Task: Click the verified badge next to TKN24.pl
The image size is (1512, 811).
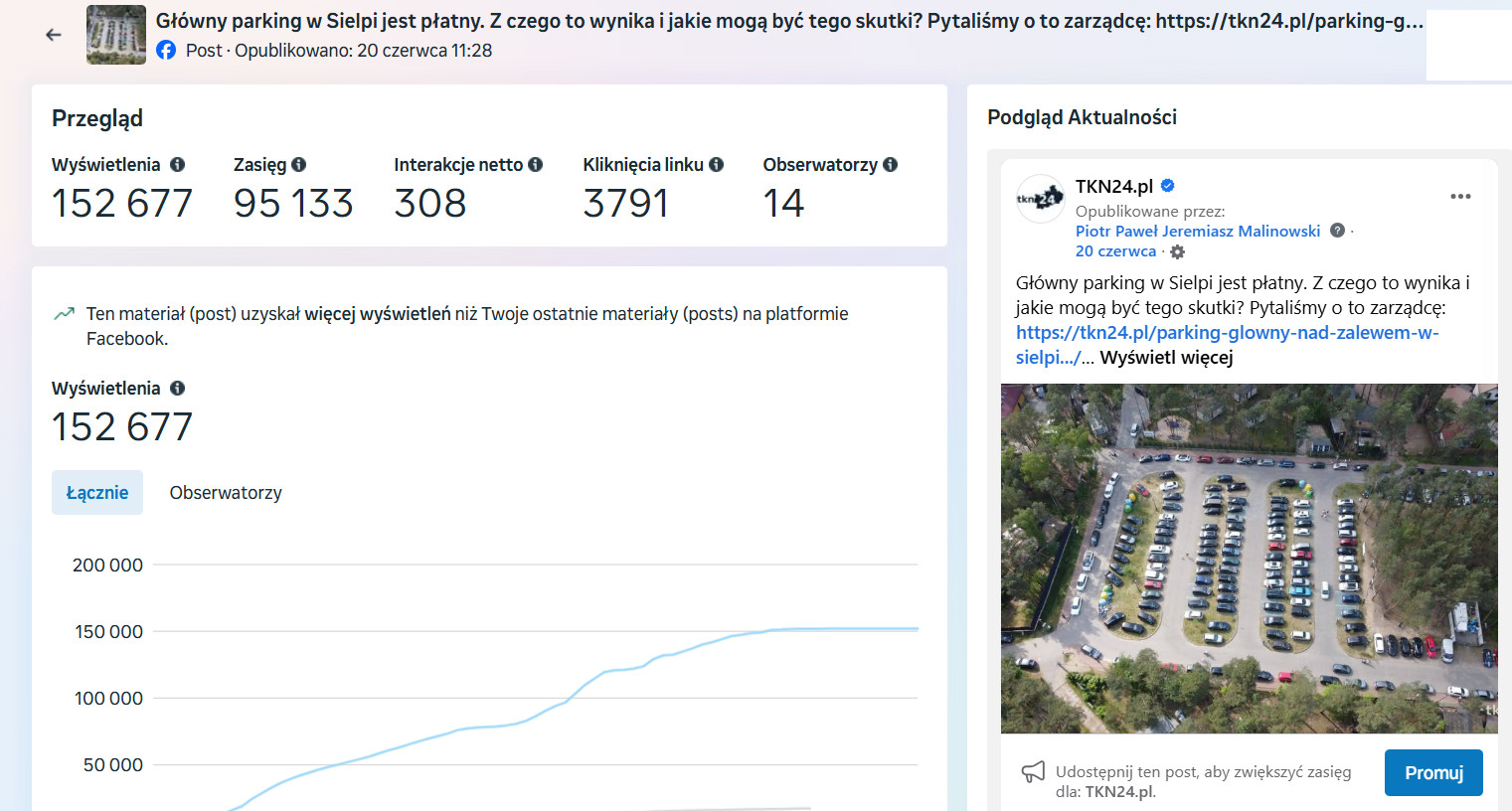Action: 1167,185
